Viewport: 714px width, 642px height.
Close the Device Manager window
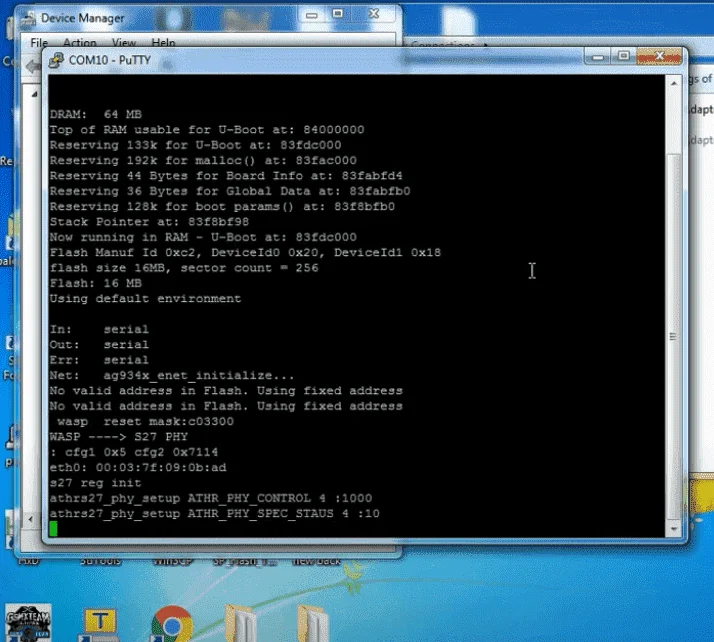[374, 15]
